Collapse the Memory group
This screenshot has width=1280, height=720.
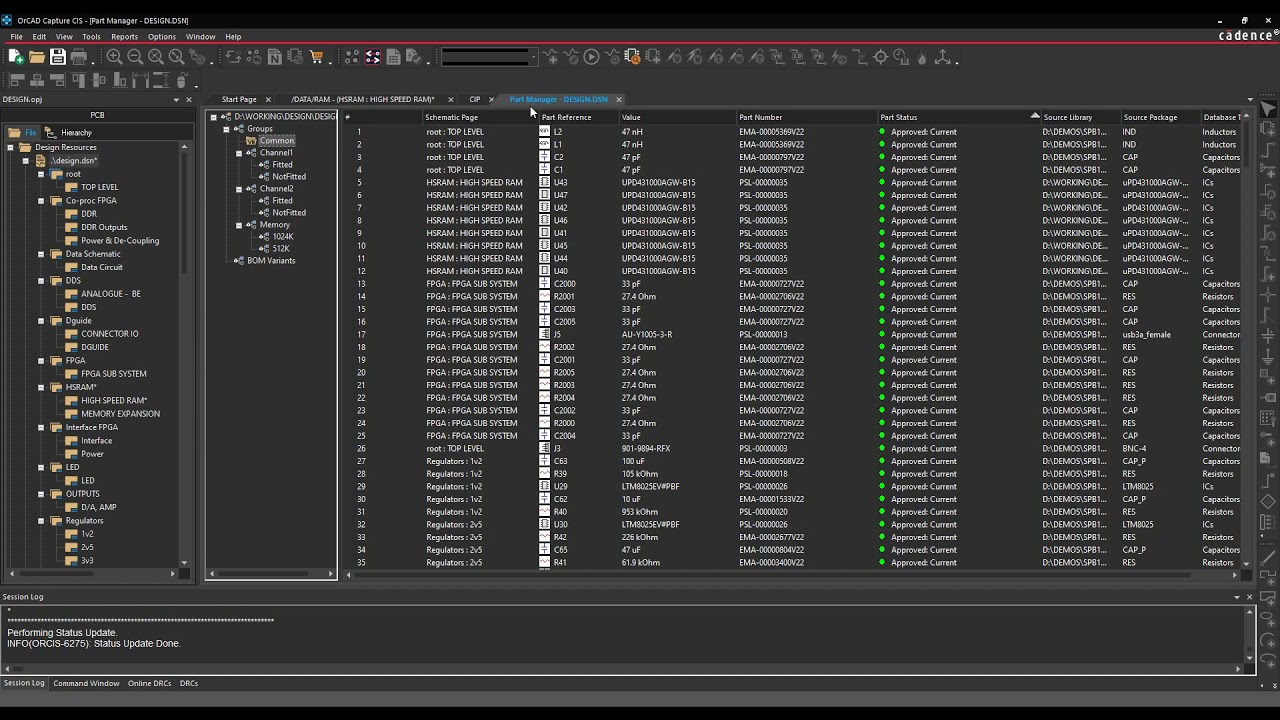coord(239,225)
